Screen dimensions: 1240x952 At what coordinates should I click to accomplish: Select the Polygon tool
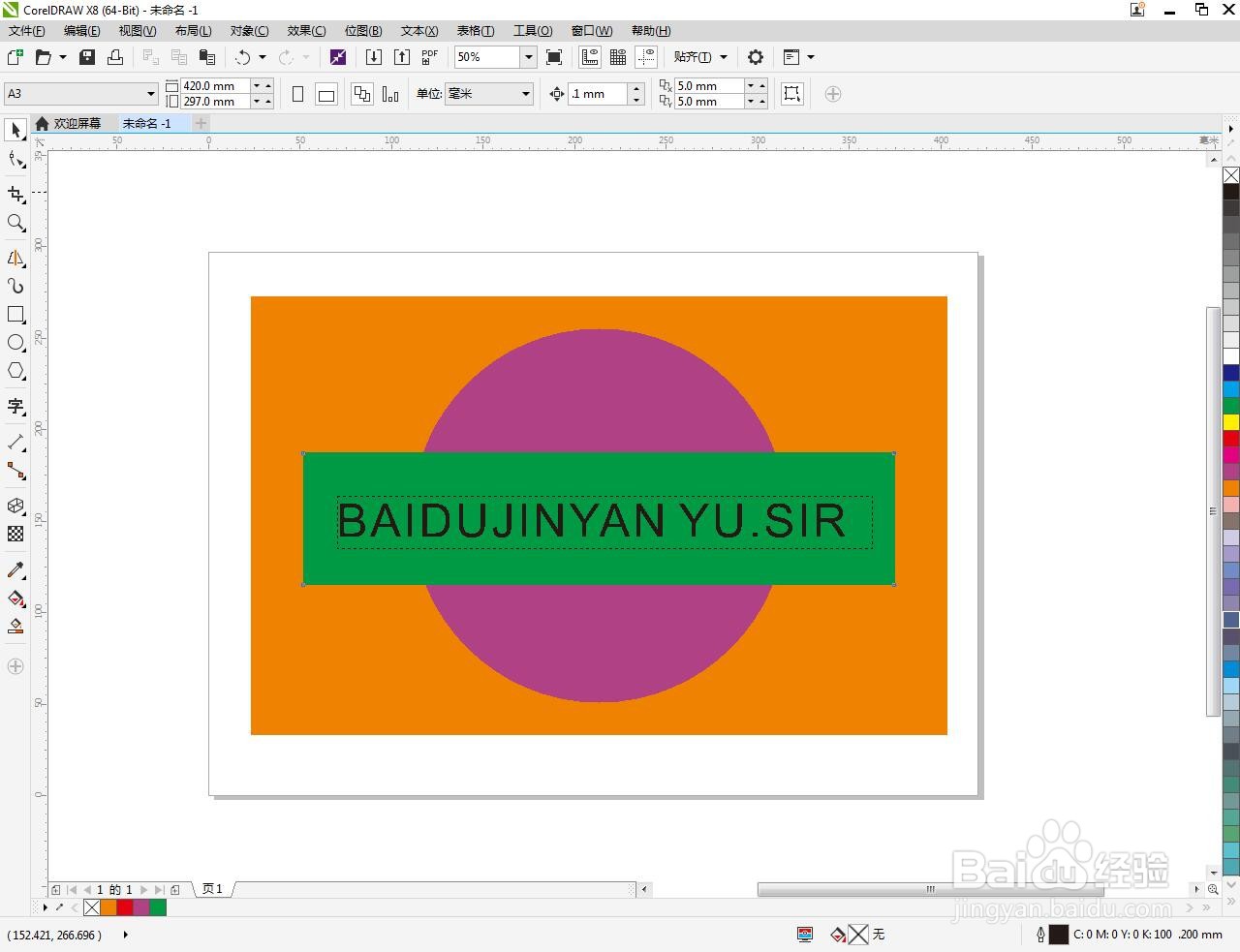coord(15,371)
